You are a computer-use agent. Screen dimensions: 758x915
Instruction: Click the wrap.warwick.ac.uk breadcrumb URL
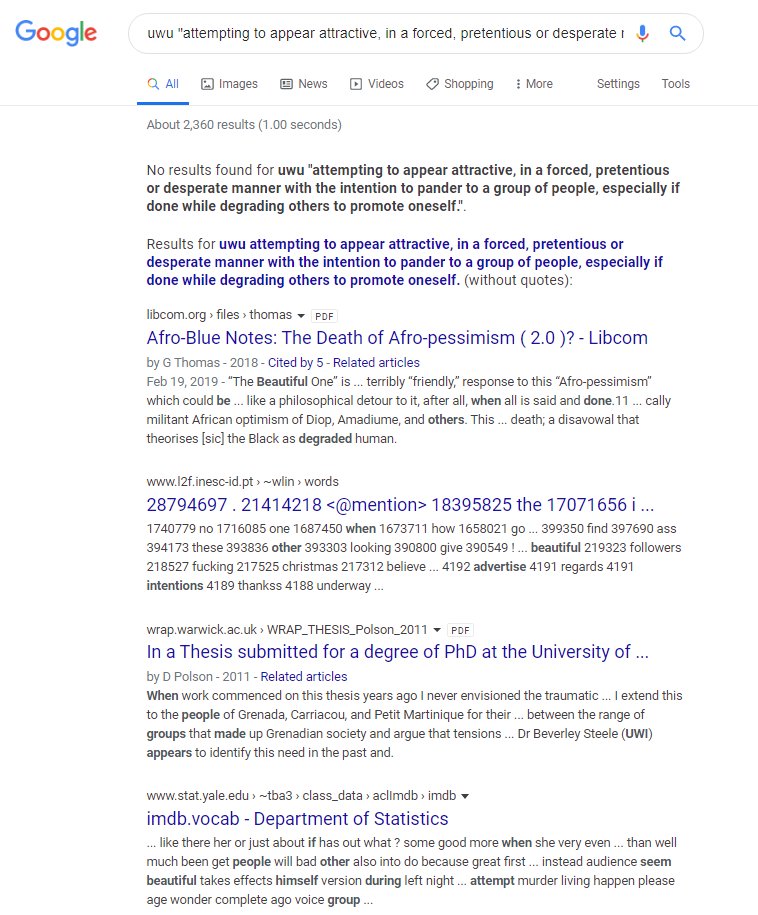pos(287,630)
